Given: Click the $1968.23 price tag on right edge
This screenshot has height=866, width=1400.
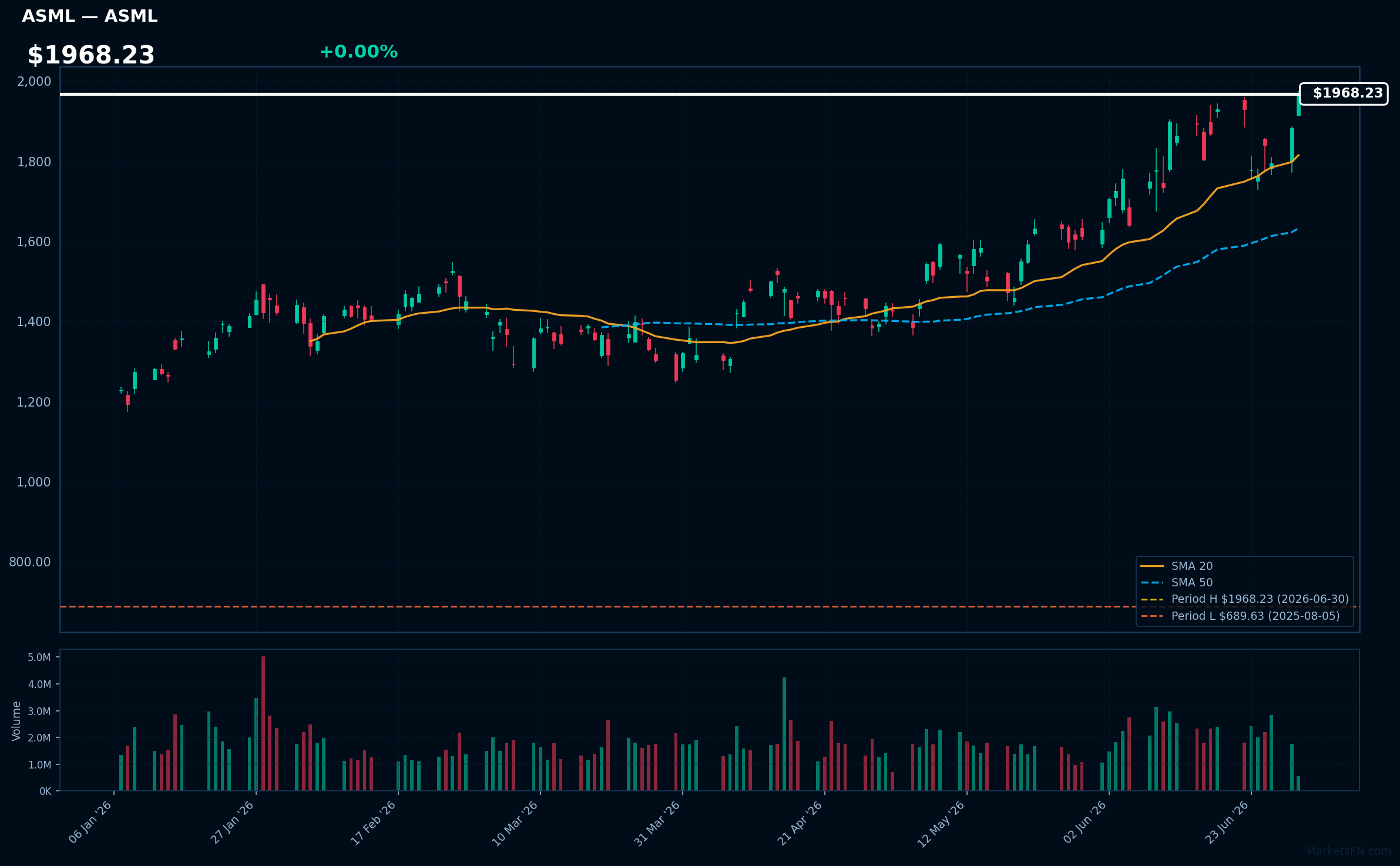Looking at the screenshot, I should [x=1343, y=94].
